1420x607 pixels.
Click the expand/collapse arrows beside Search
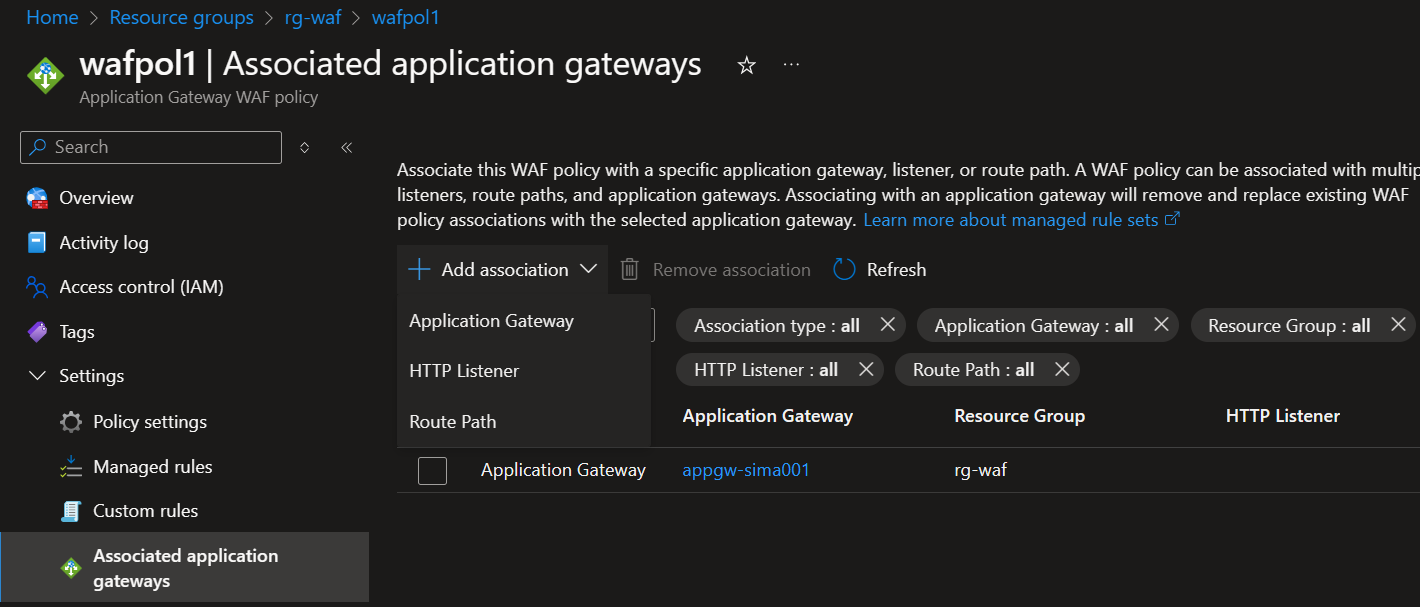click(x=305, y=148)
